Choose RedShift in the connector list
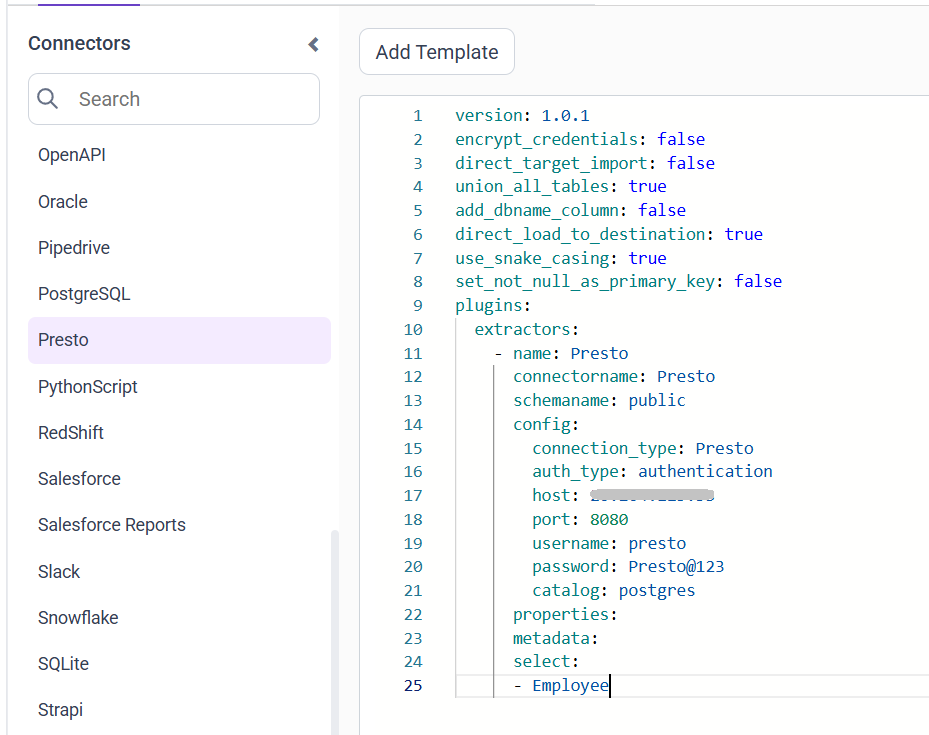Screen dimensions: 929x735 coord(71,432)
